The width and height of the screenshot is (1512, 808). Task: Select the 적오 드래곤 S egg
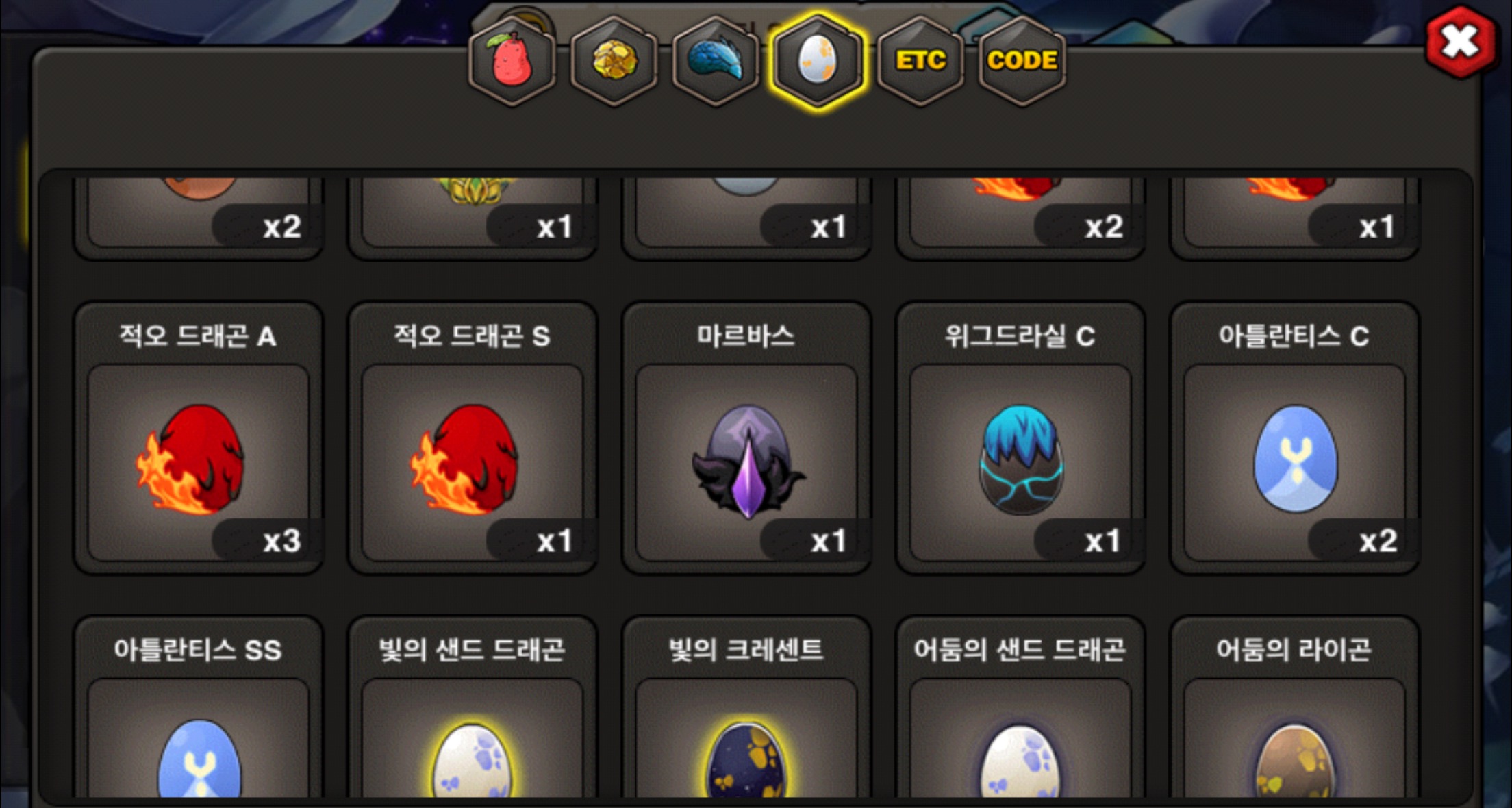473,438
